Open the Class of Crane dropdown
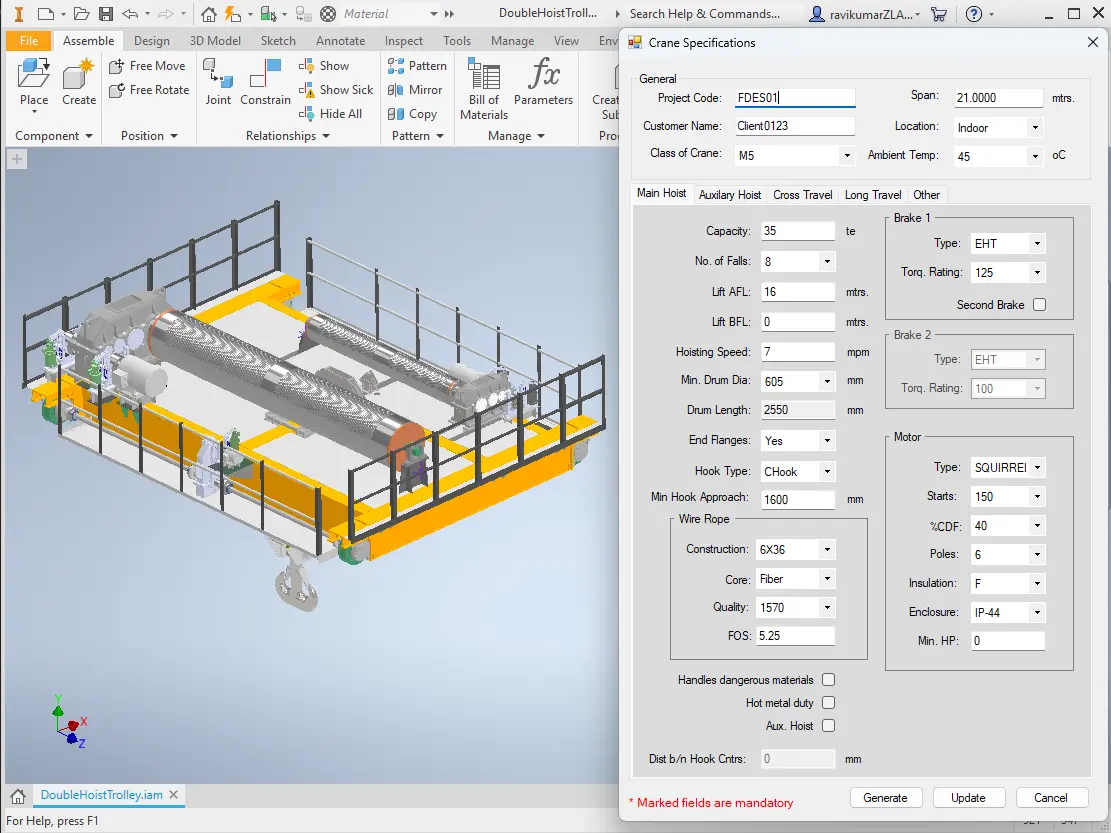Image resolution: width=1111 pixels, height=833 pixels. (x=847, y=155)
